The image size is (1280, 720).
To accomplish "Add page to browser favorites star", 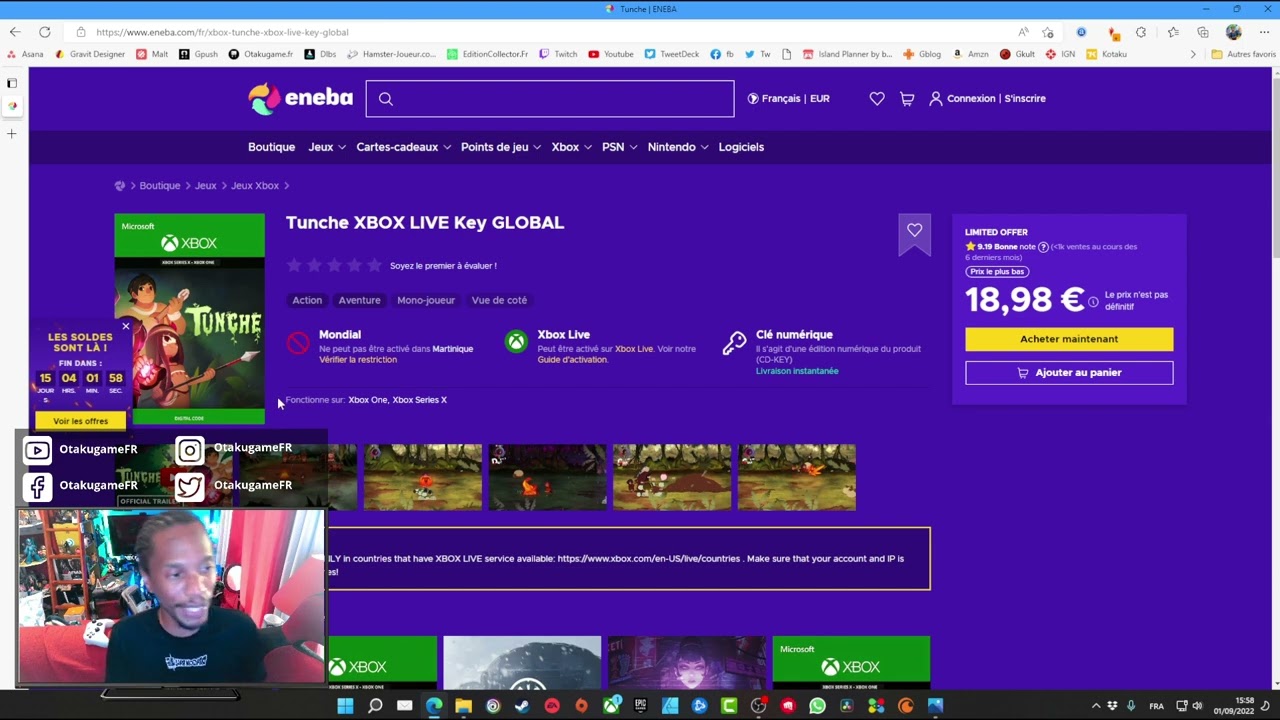I will tap(1048, 32).
